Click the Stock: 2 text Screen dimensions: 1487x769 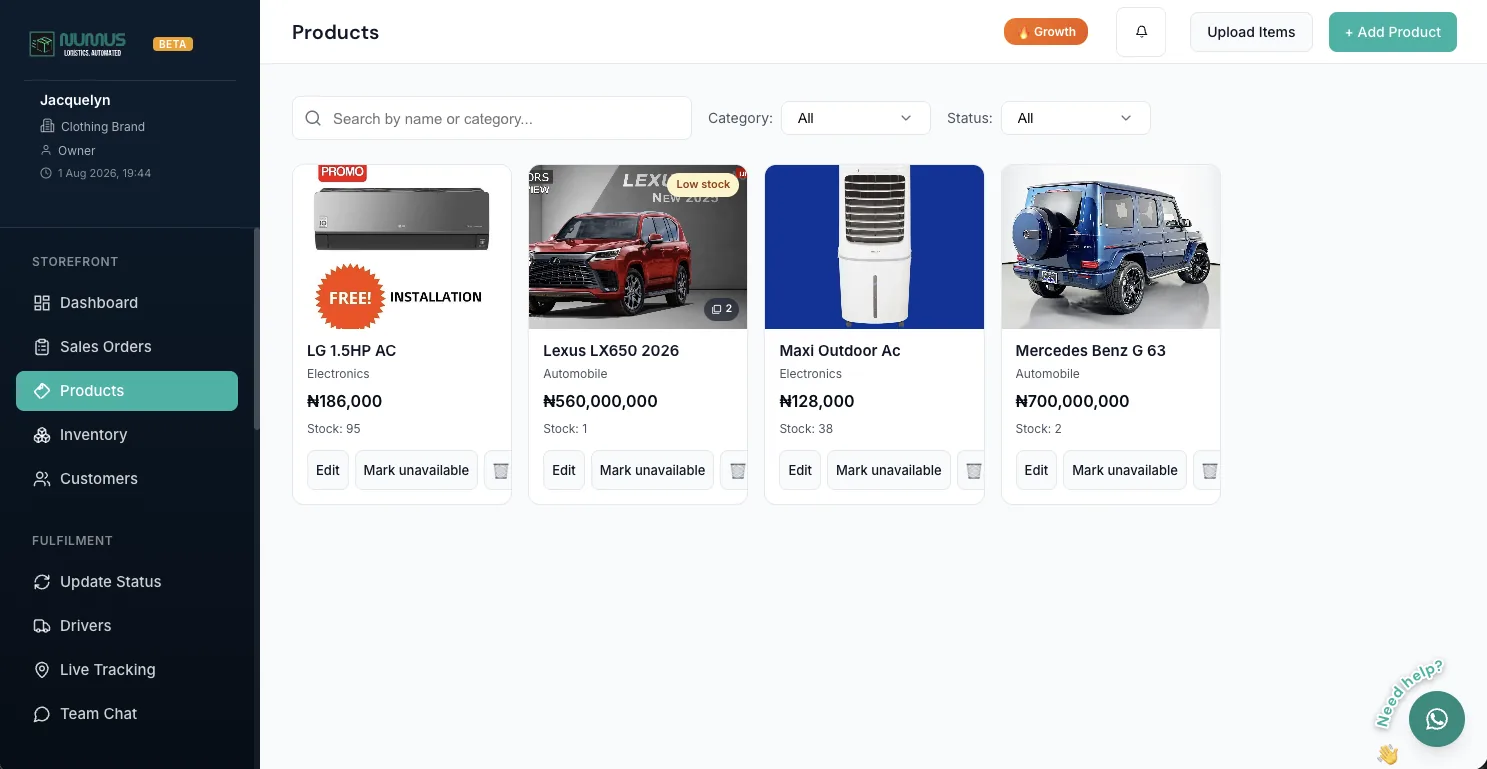pyautogui.click(x=1039, y=429)
